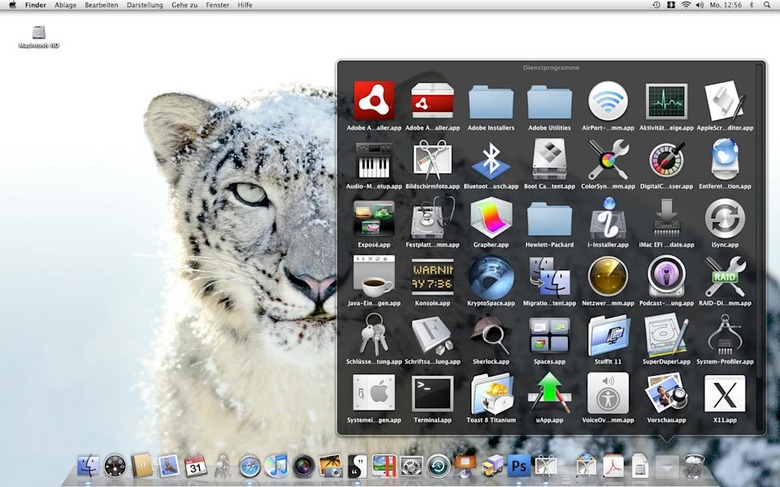780x487 pixels.
Task: Select the Macintosh HD desktop icon
Action: [x=39, y=37]
